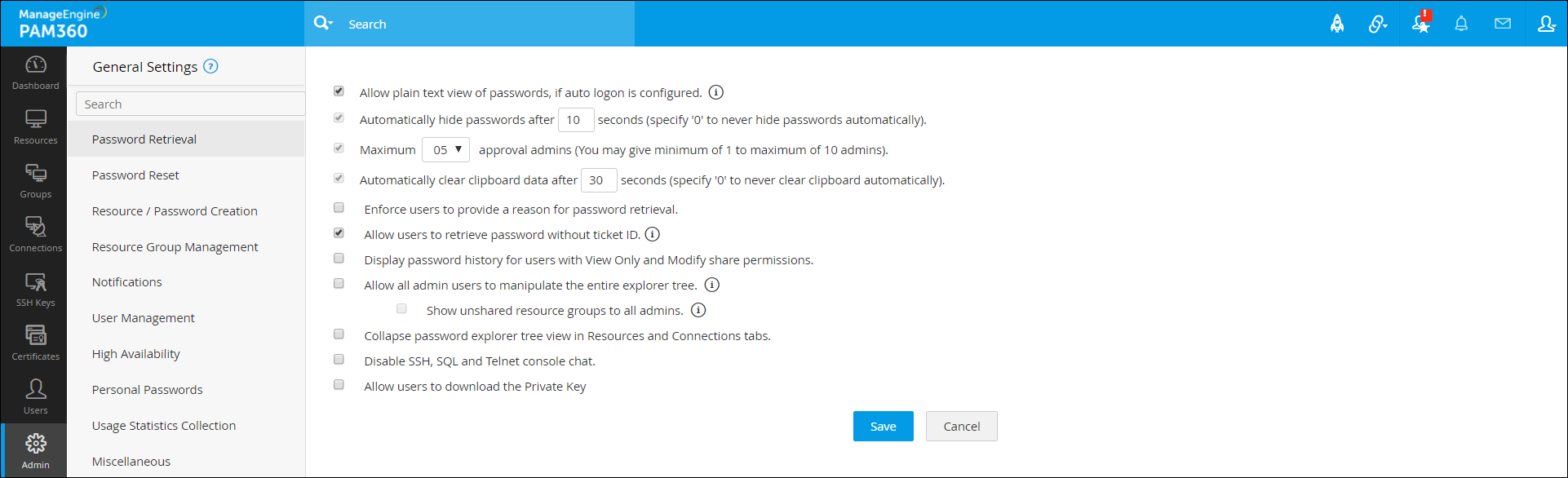Open the mail envelope icon
Screen dimensions: 1568x478
1503,24
